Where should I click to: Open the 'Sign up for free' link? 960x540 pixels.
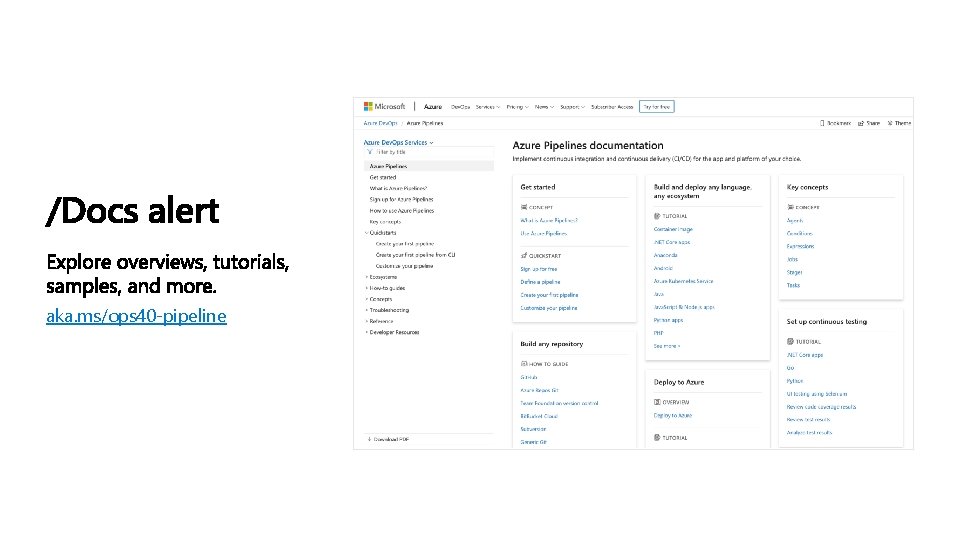[539, 269]
